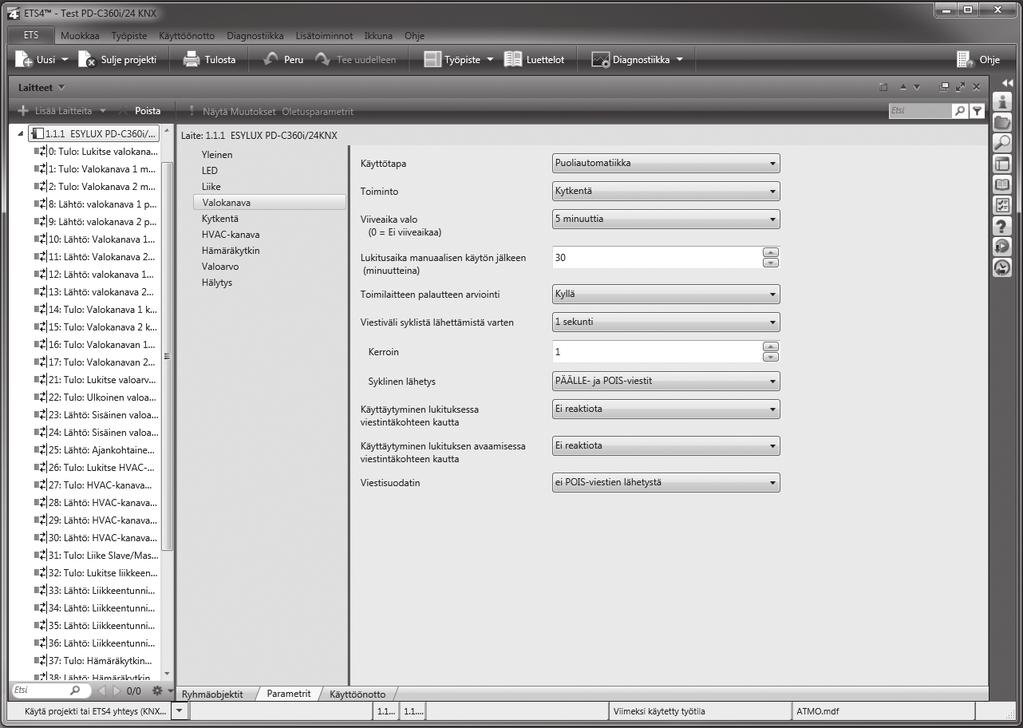Open the Toiminto dropdown
Image resolution: width=1023 pixels, height=728 pixels.
coord(665,191)
